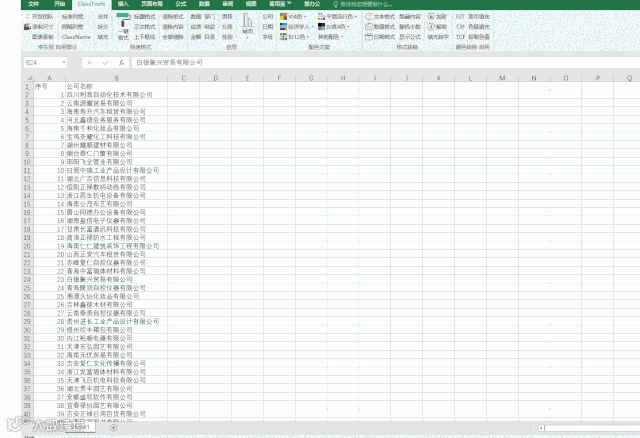Viewport: 640px width, 438px height.
Task: Select column B header
Action: point(116,78)
